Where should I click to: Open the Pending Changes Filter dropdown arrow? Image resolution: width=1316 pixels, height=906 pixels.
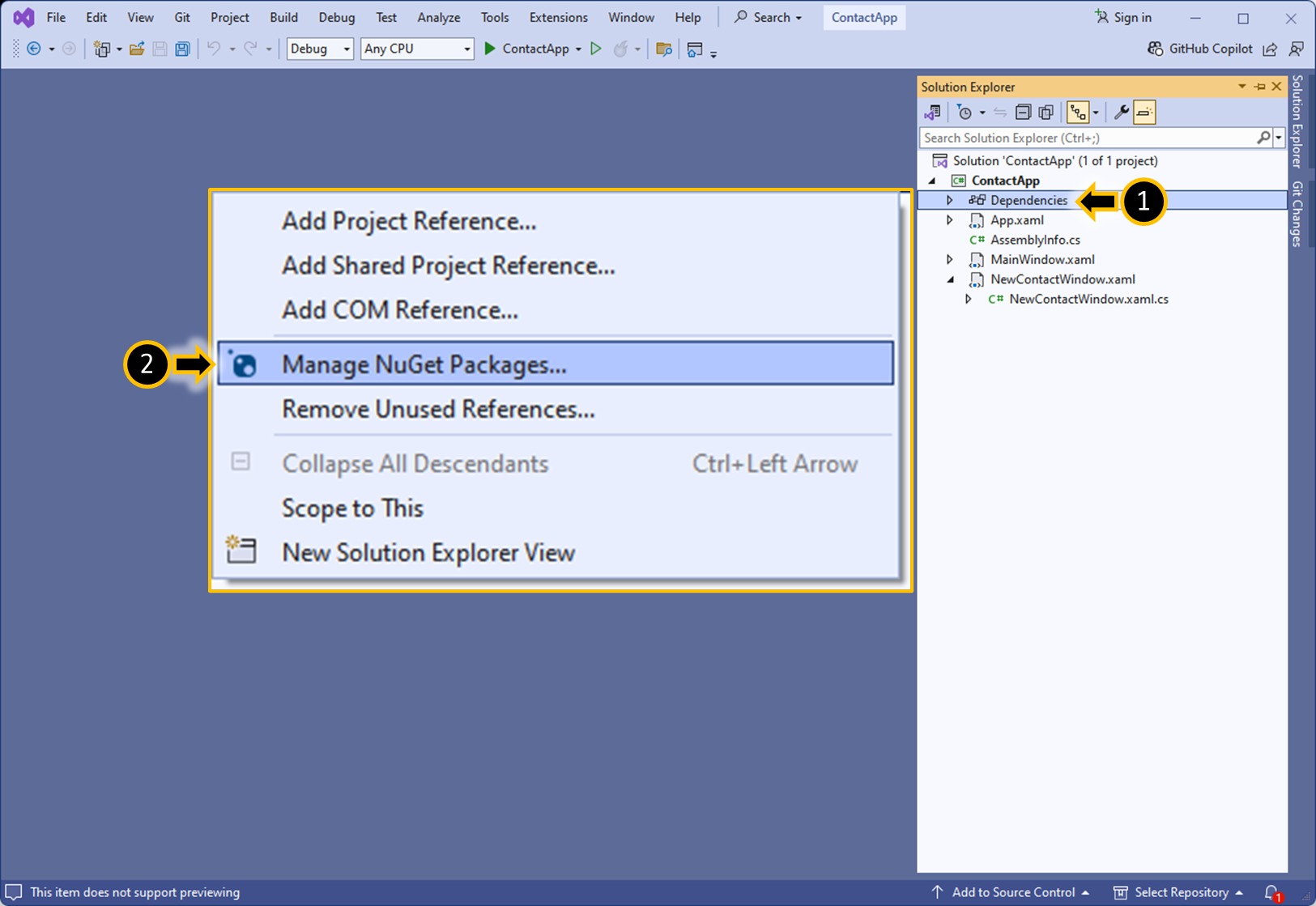[x=982, y=113]
